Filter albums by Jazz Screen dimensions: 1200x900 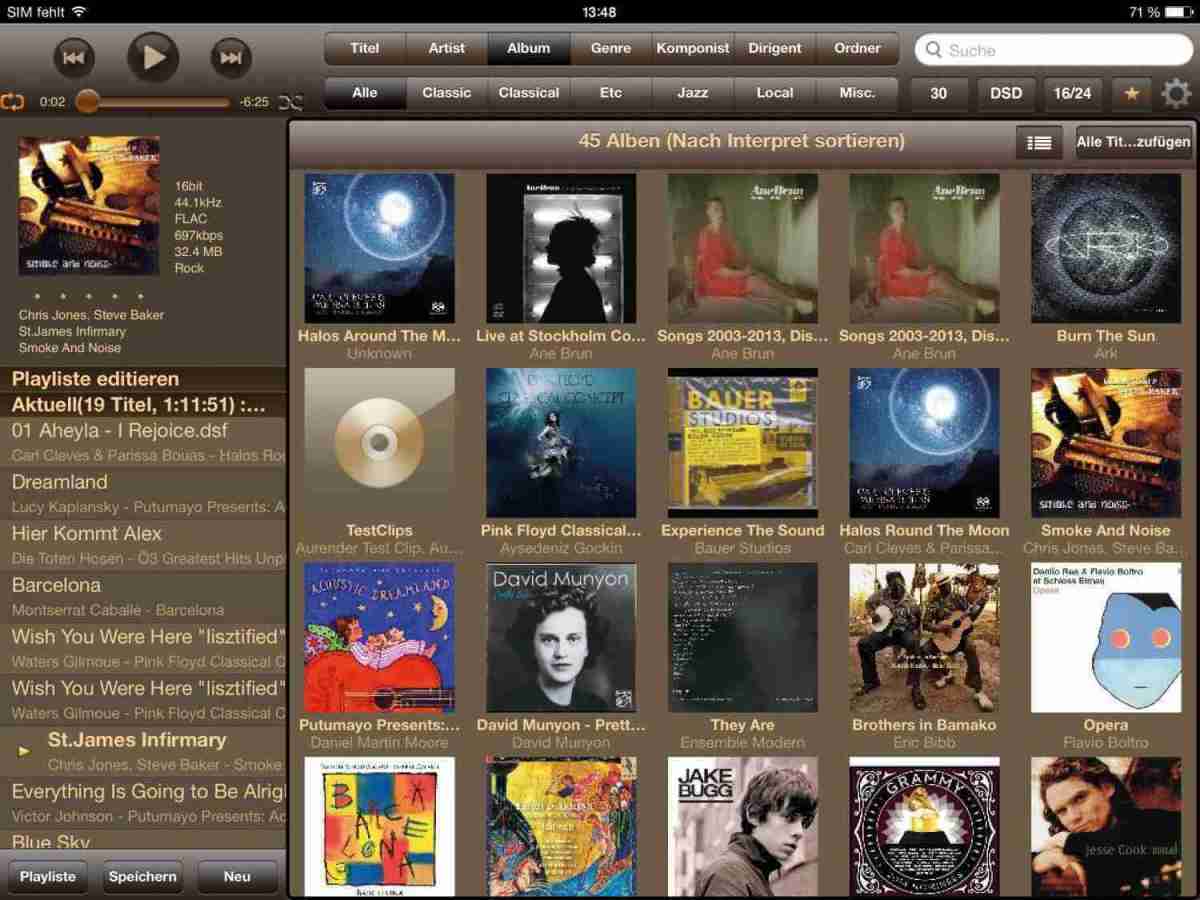tap(693, 93)
